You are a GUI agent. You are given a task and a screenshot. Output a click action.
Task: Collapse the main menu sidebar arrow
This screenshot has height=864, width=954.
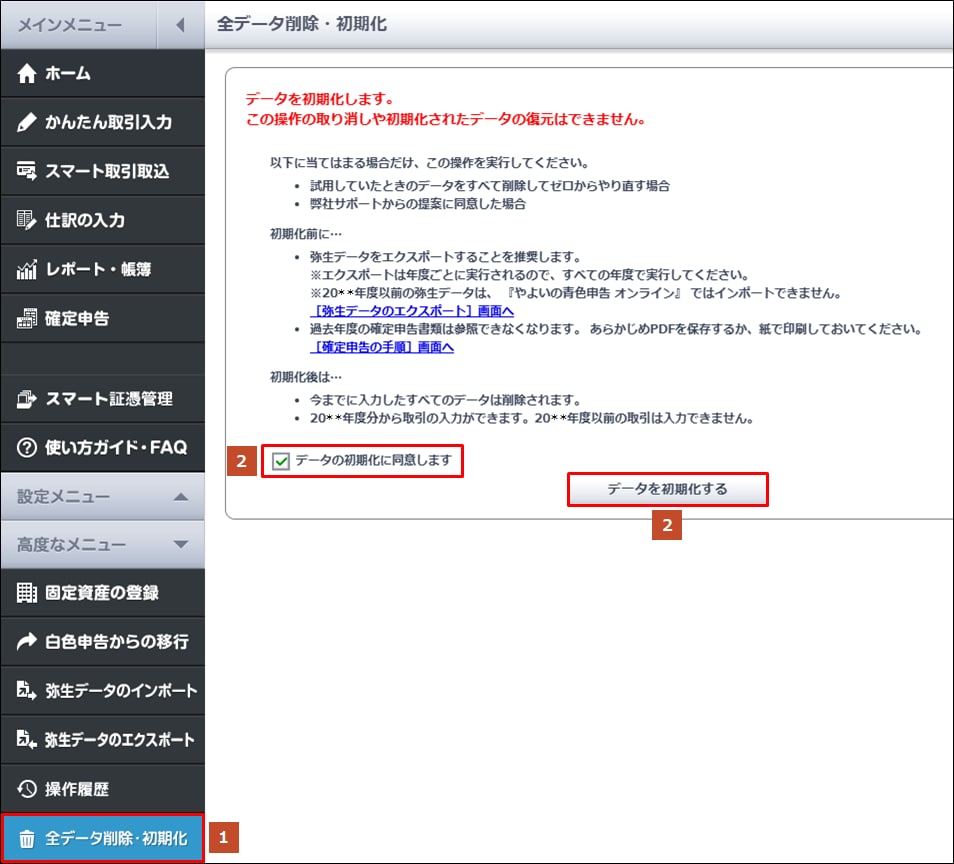point(180,25)
